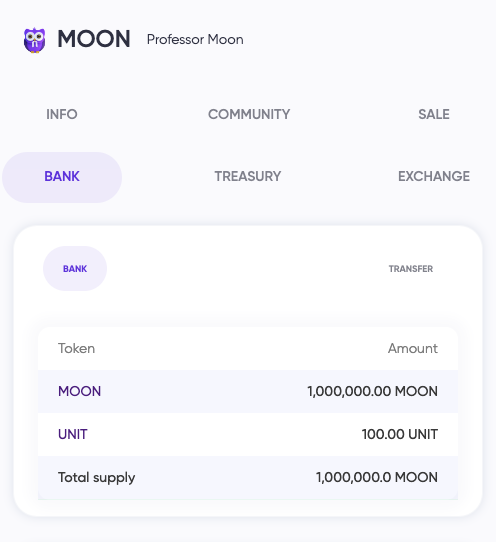Select the 1,000,000.00 MOON amount cell
Image resolution: width=496 pixels, height=542 pixels.
coord(373,391)
